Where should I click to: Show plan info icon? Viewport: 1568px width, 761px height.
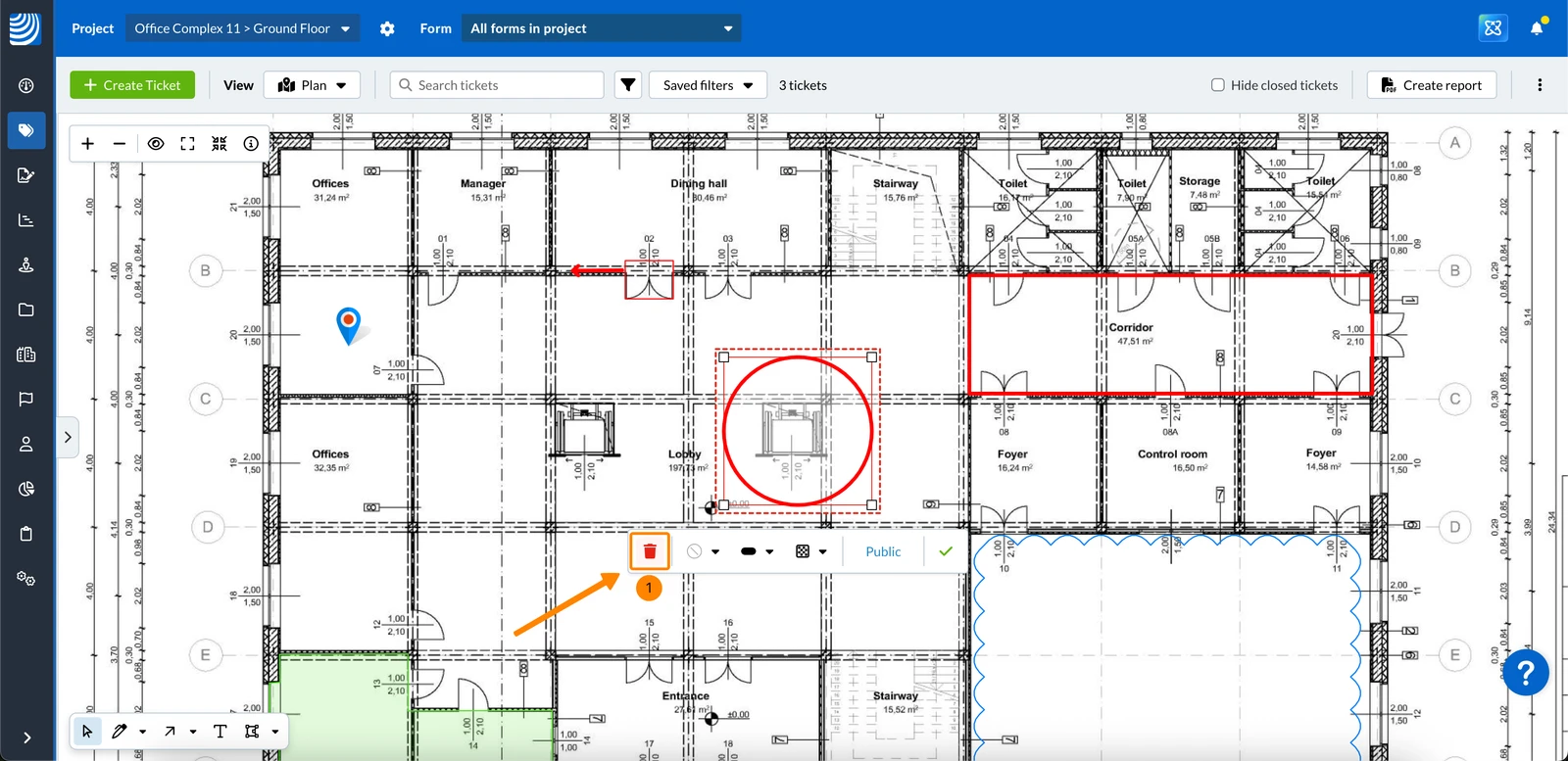point(251,143)
